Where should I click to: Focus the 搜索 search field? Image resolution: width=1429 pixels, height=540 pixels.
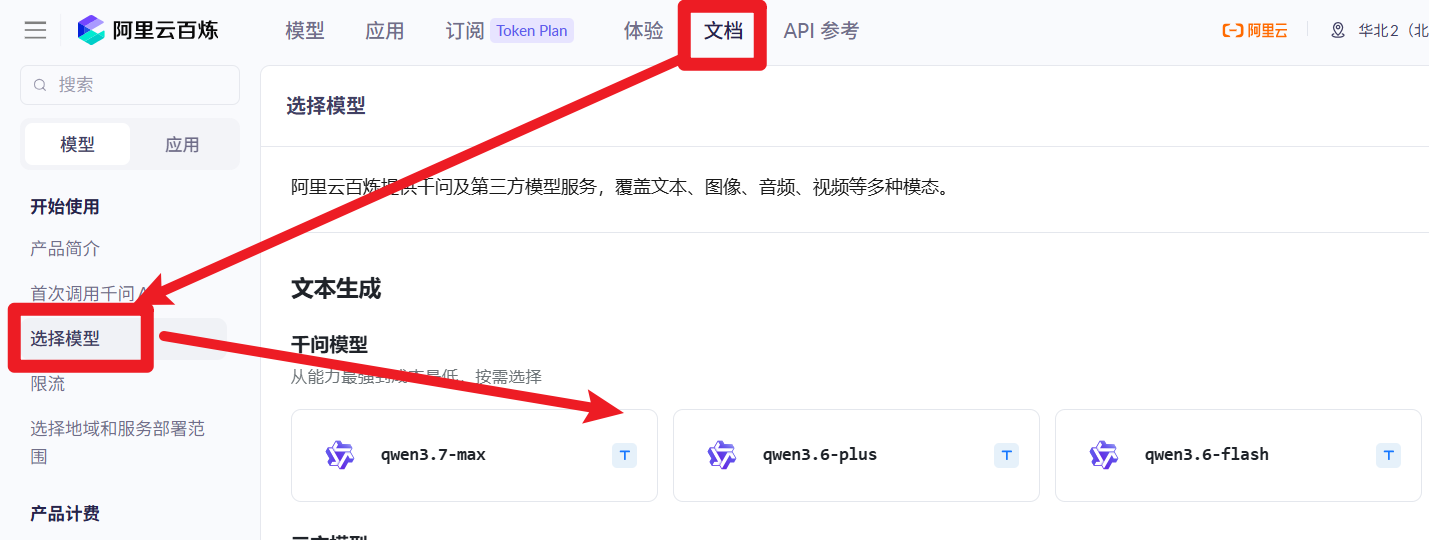tap(130, 85)
